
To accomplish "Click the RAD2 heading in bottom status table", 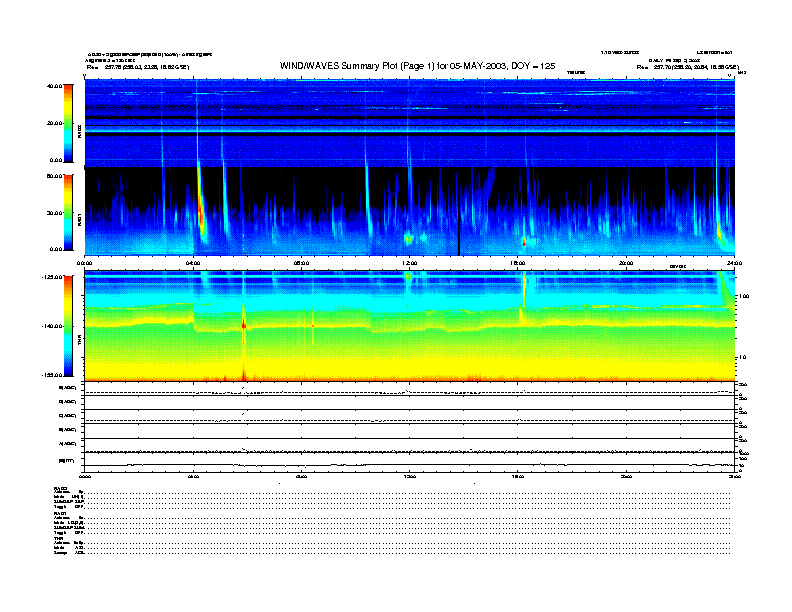I will pos(61,489).
